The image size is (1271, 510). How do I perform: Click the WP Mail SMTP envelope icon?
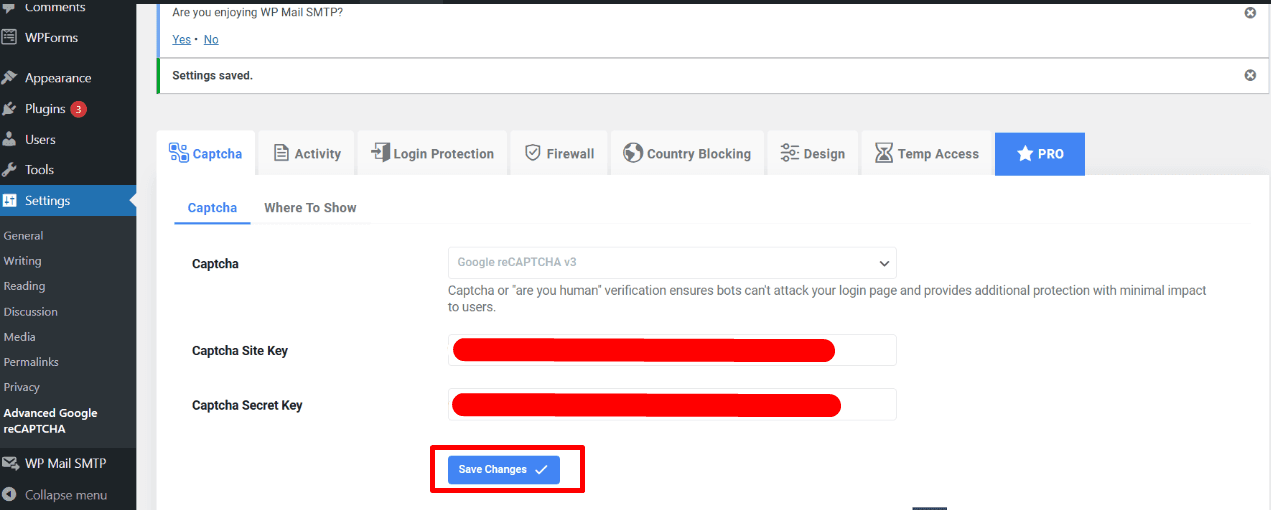[9, 463]
